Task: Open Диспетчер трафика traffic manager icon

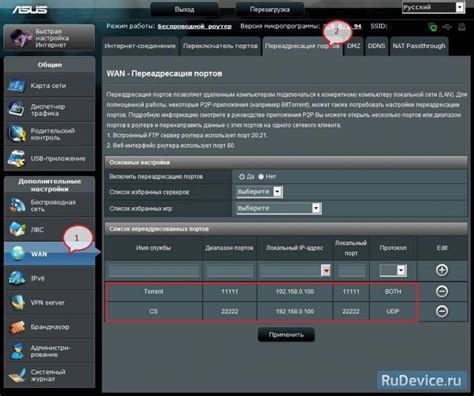Action: click(16, 110)
